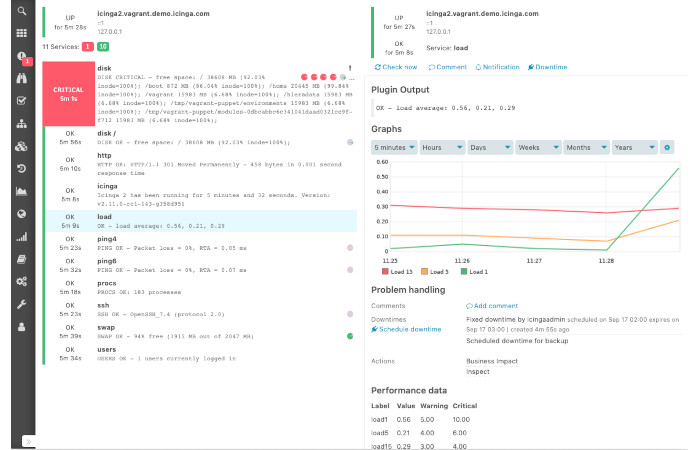Select the users service row

click(200, 354)
